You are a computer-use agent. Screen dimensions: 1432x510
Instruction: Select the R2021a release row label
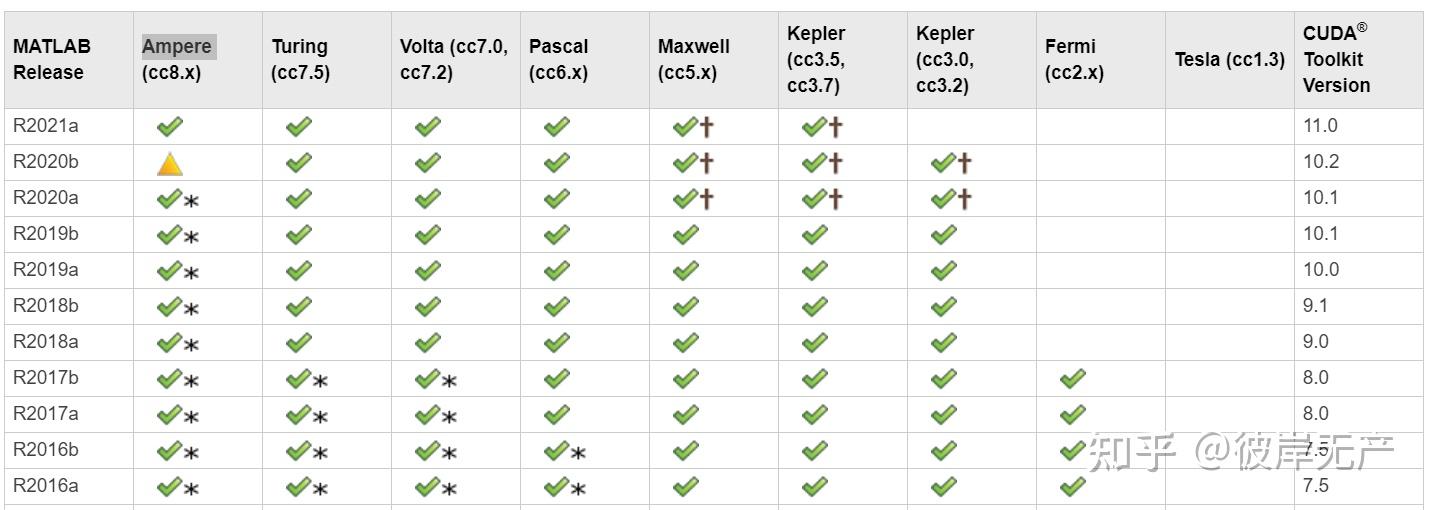click(x=45, y=126)
